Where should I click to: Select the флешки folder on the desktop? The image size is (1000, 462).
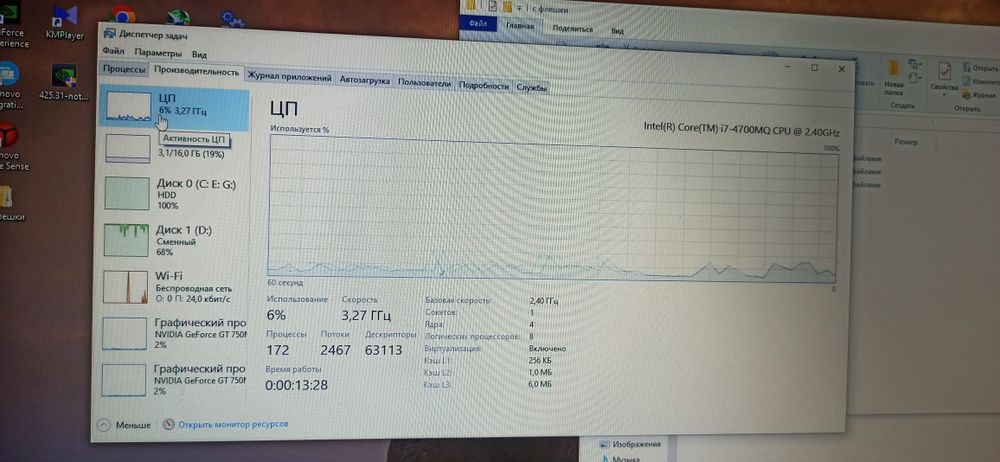coord(11,204)
